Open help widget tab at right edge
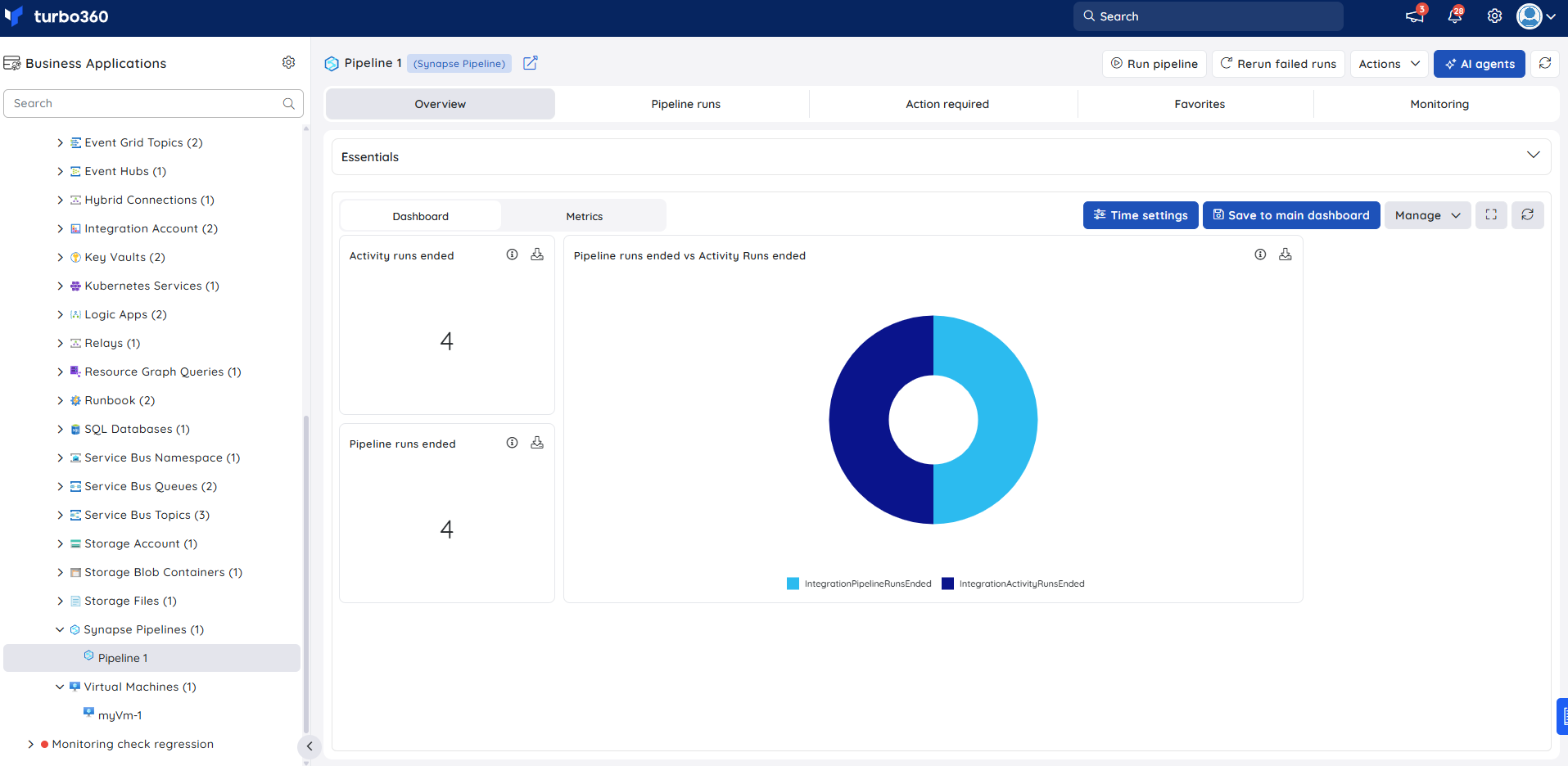 coord(1562,716)
